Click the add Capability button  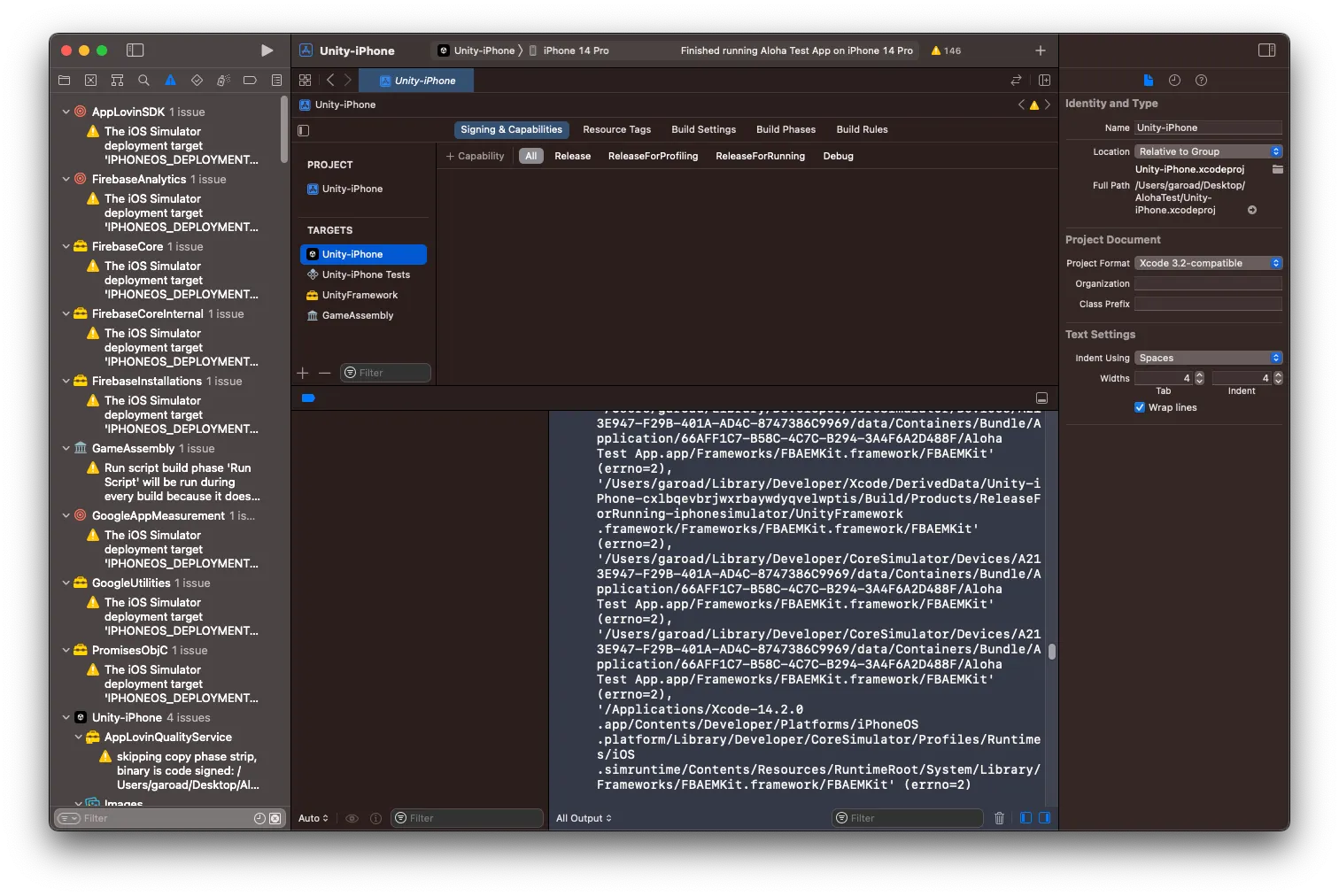[x=475, y=156]
